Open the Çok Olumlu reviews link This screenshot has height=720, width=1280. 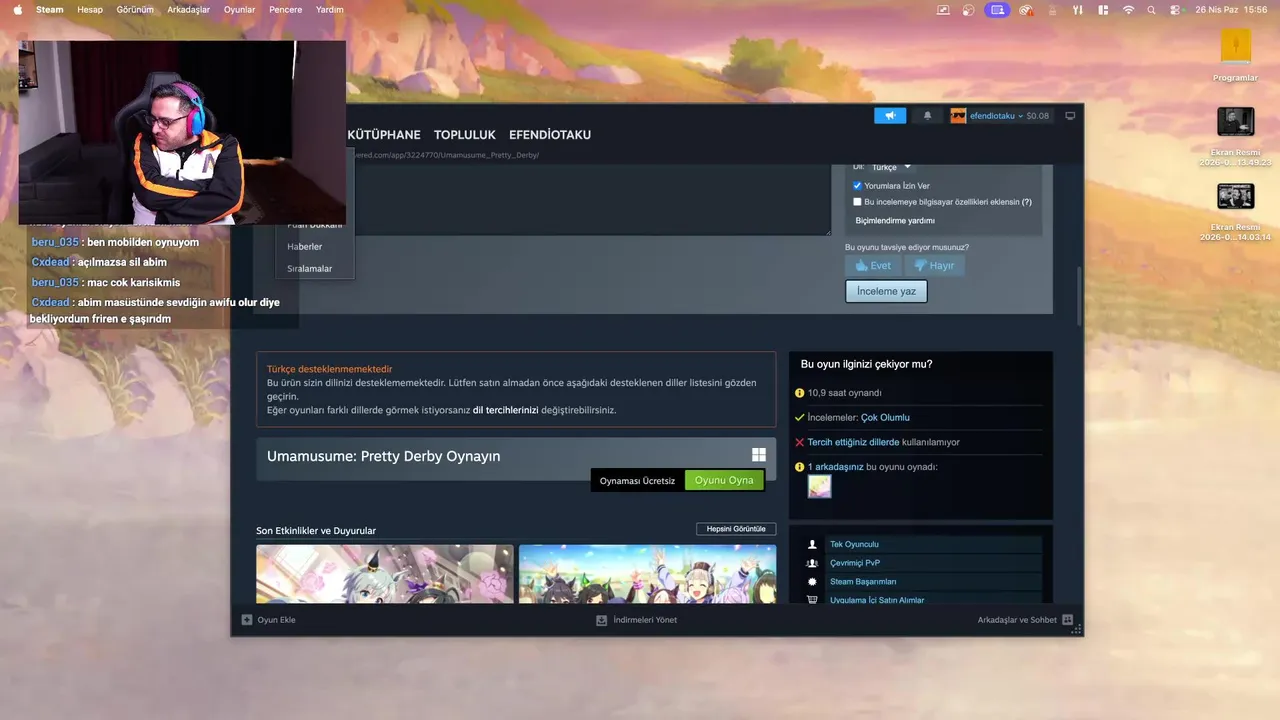(x=885, y=418)
